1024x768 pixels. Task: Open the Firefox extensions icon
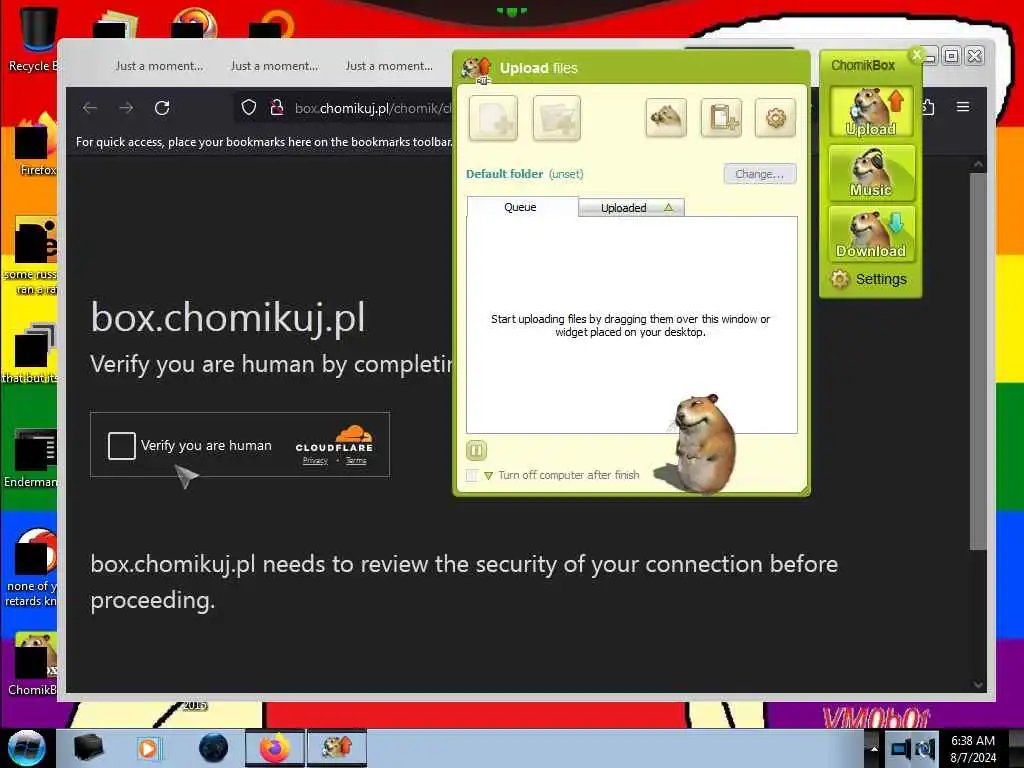(x=929, y=107)
